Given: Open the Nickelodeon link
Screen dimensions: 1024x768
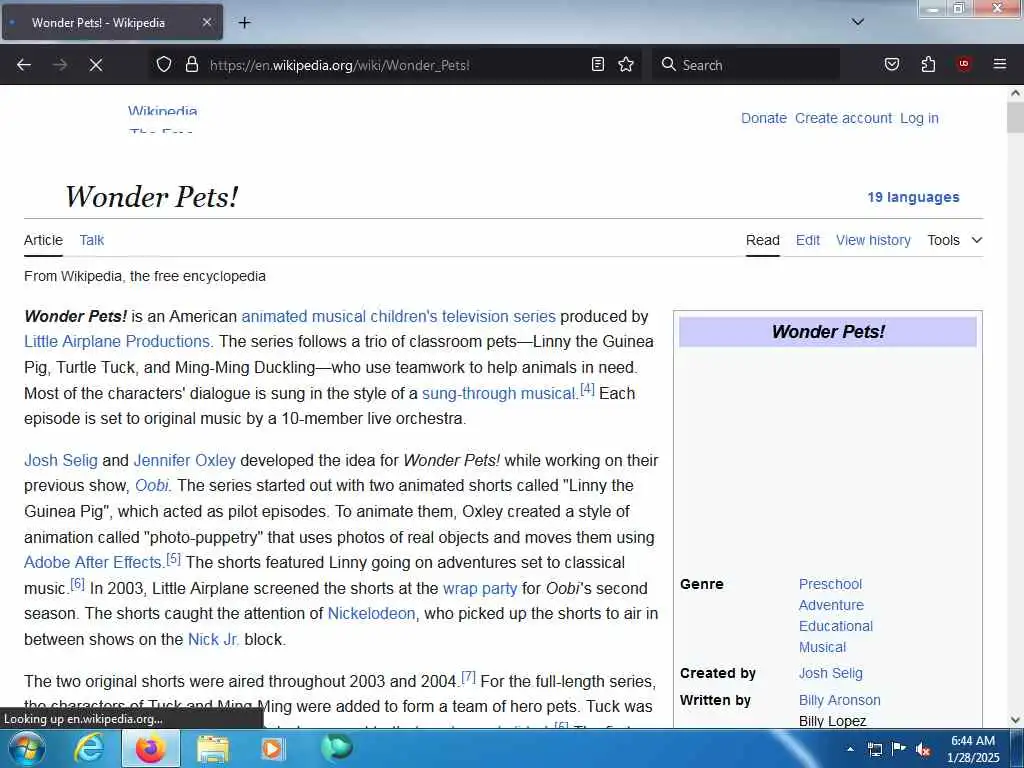Looking at the screenshot, I should pos(371,614).
